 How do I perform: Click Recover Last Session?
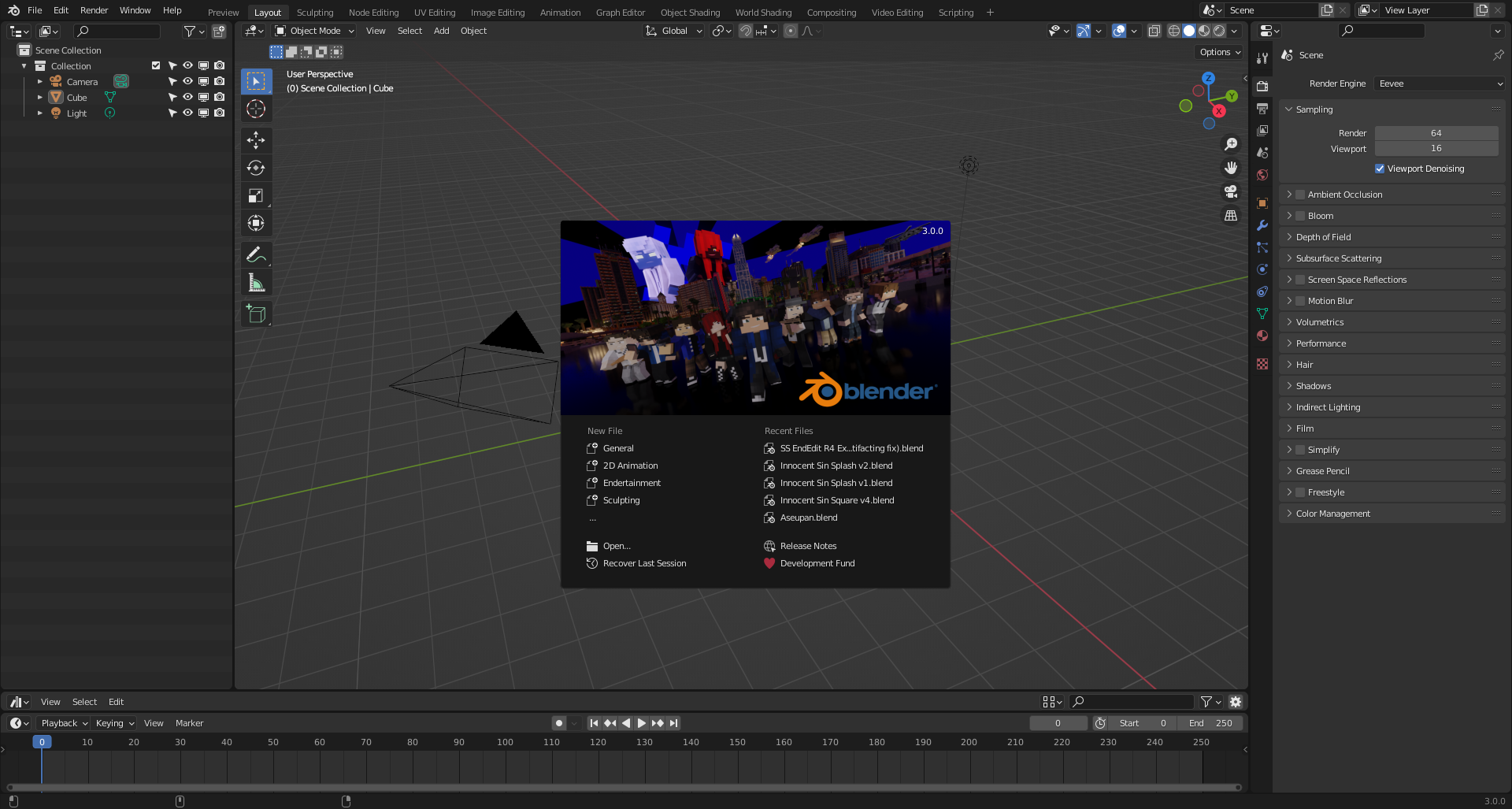(x=644, y=563)
